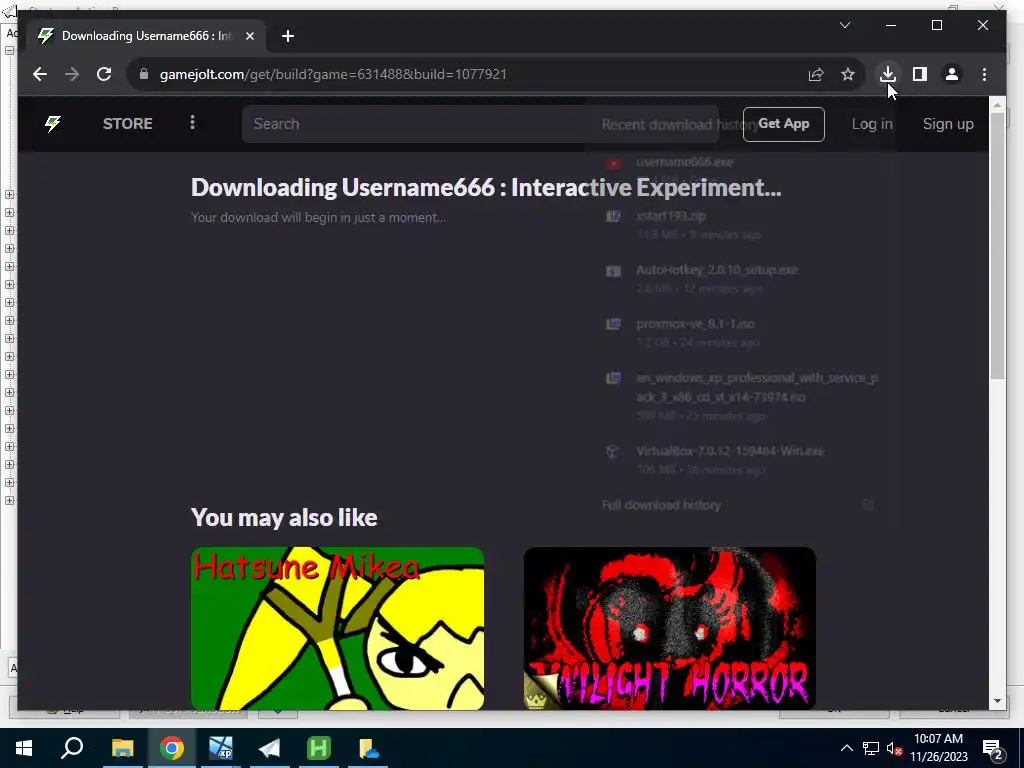1024x768 pixels.
Task: Select AutoHotkey_2.0.10_setup.exe download entry
Action: [x=716, y=270]
